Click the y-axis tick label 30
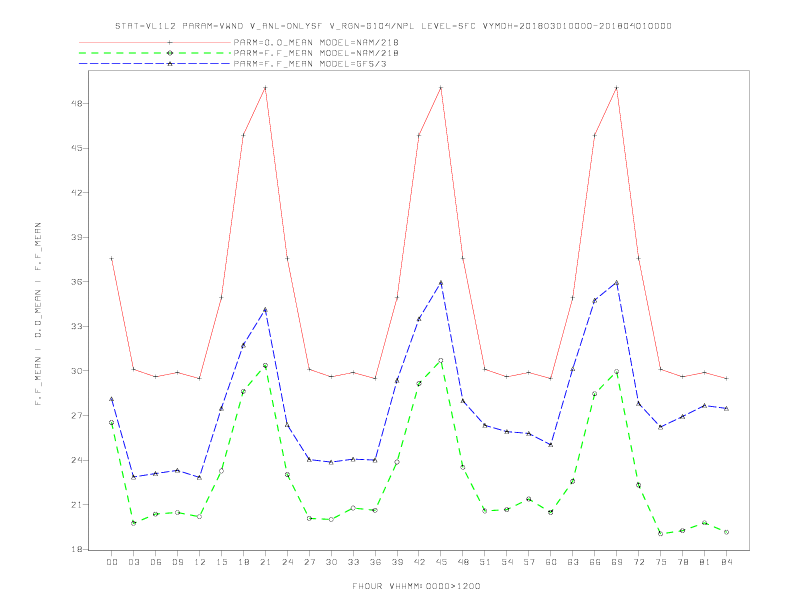This screenshot has height=612, width=792. (x=77, y=371)
